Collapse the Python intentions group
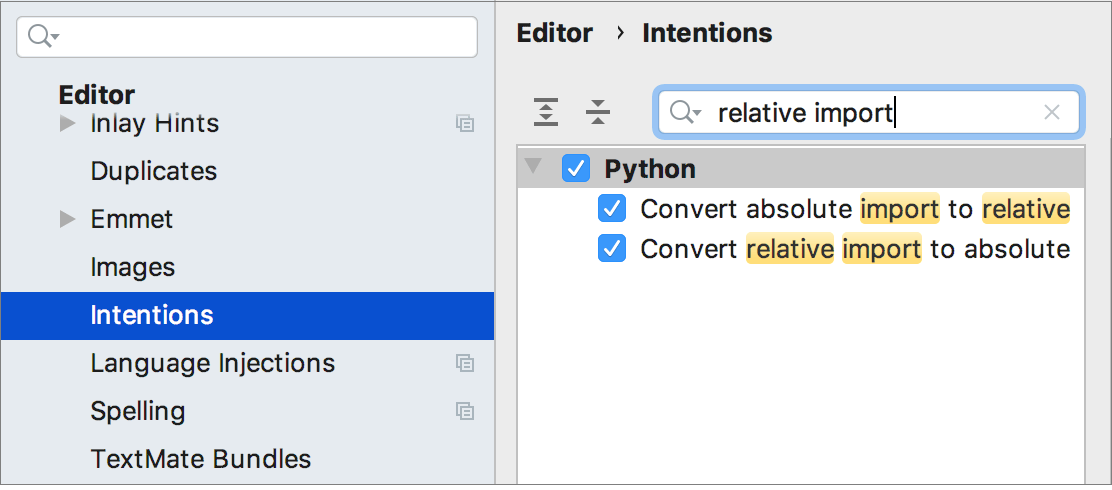The height and width of the screenshot is (490, 1112). 535,168
